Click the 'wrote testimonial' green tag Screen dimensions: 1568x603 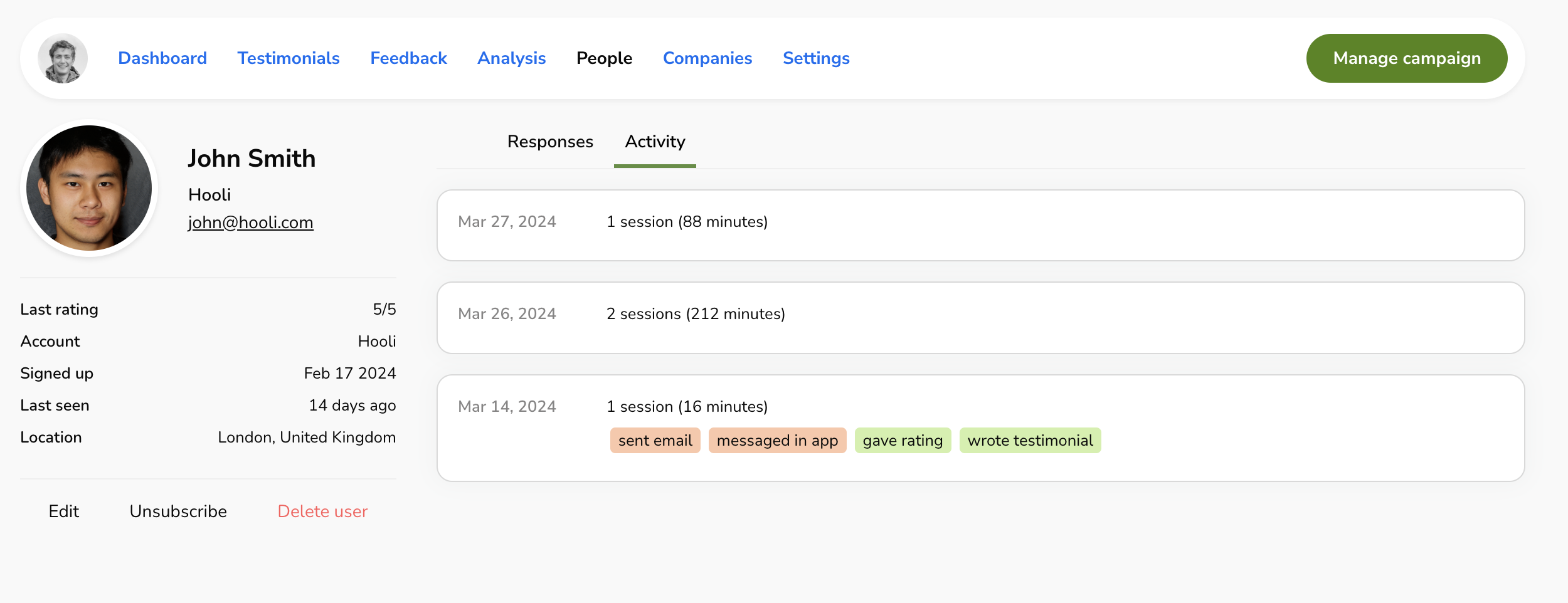pyautogui.click(x=1030, y=441)
